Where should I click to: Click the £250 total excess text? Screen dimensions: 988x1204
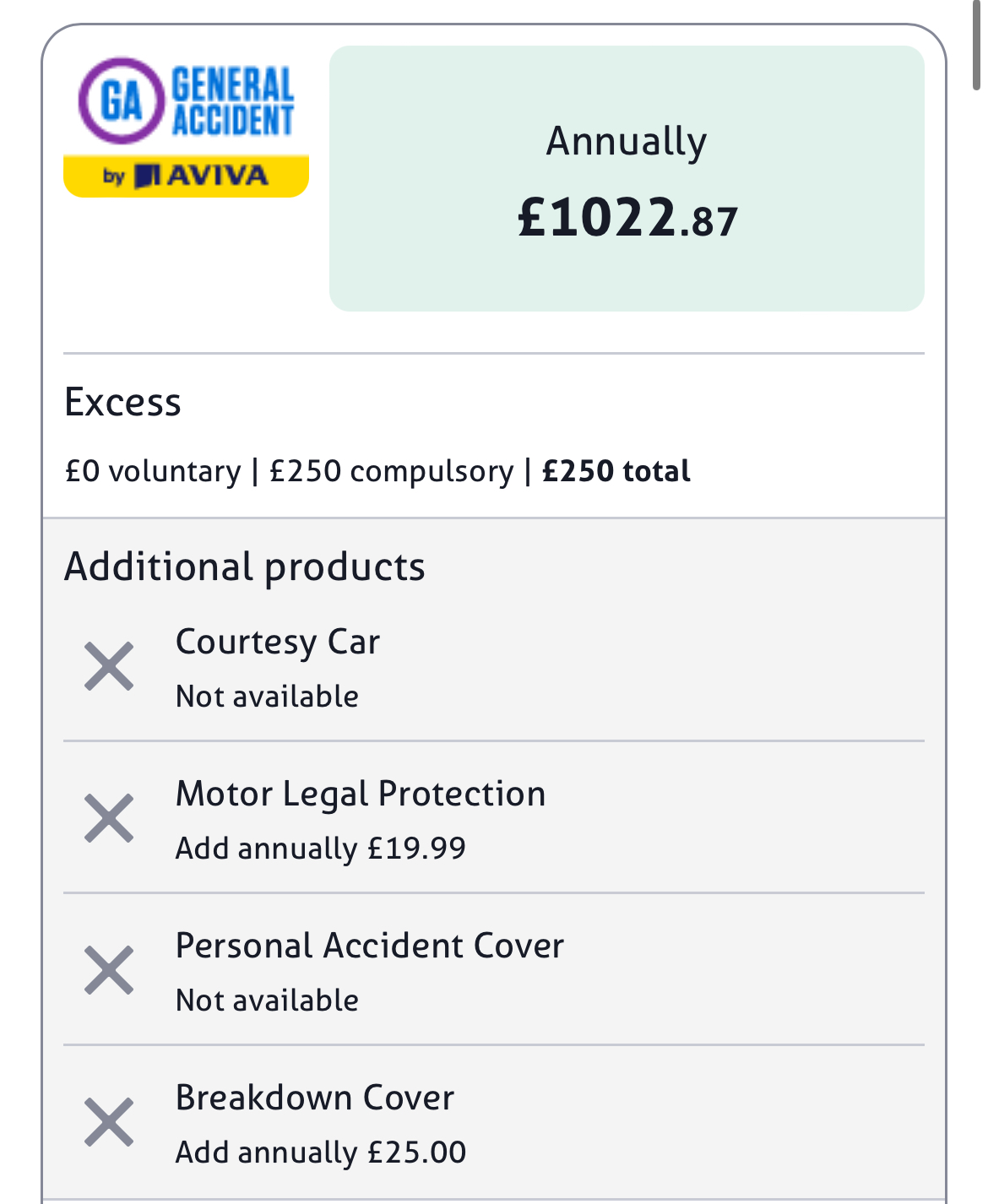pos(616,471)
